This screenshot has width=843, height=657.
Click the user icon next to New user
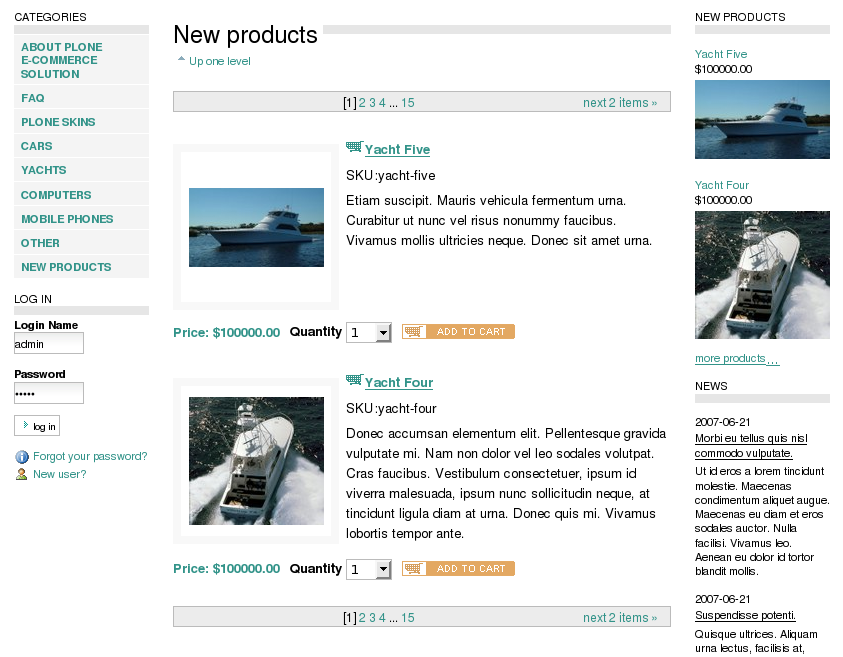click(x=22, y=474)
